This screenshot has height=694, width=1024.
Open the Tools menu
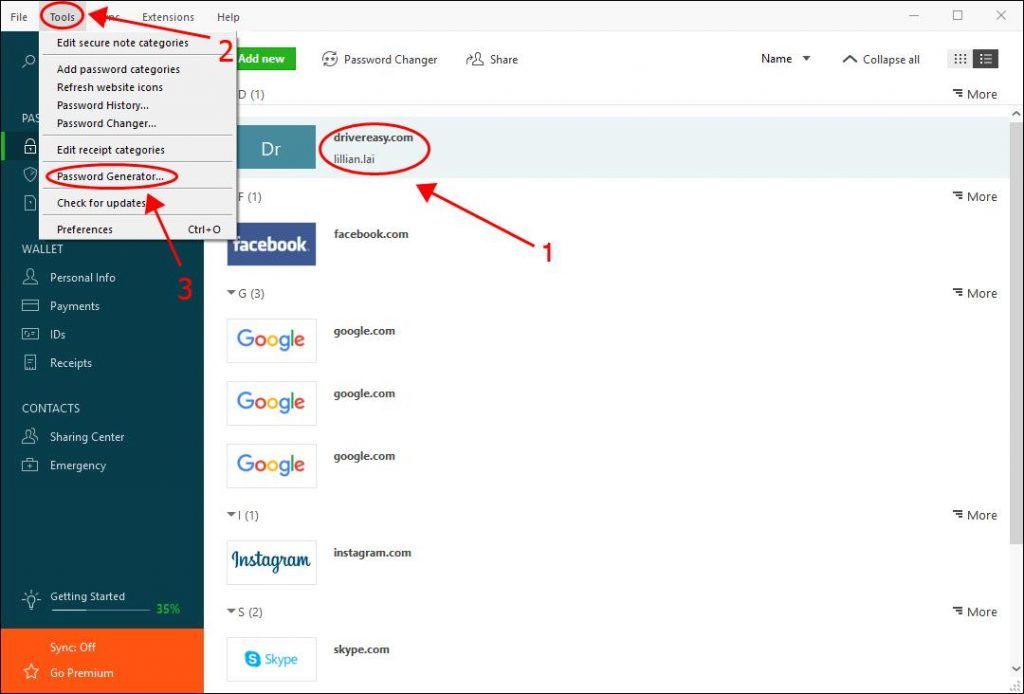point(61,16)
